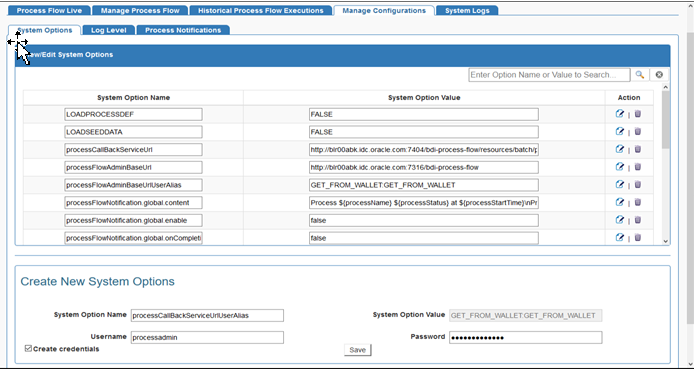Click the System Option Name column header

point(133,97)
